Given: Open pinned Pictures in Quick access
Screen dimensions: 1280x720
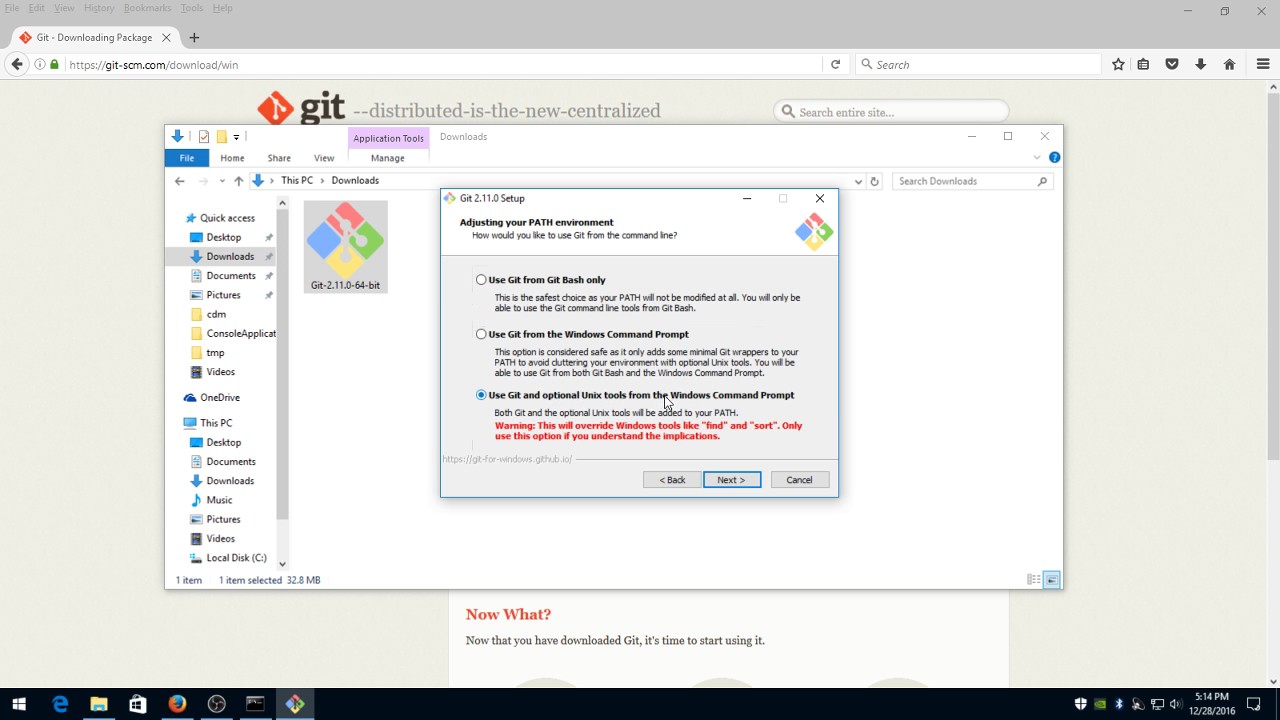Looking at the screenshot, I should coord(223,295).
